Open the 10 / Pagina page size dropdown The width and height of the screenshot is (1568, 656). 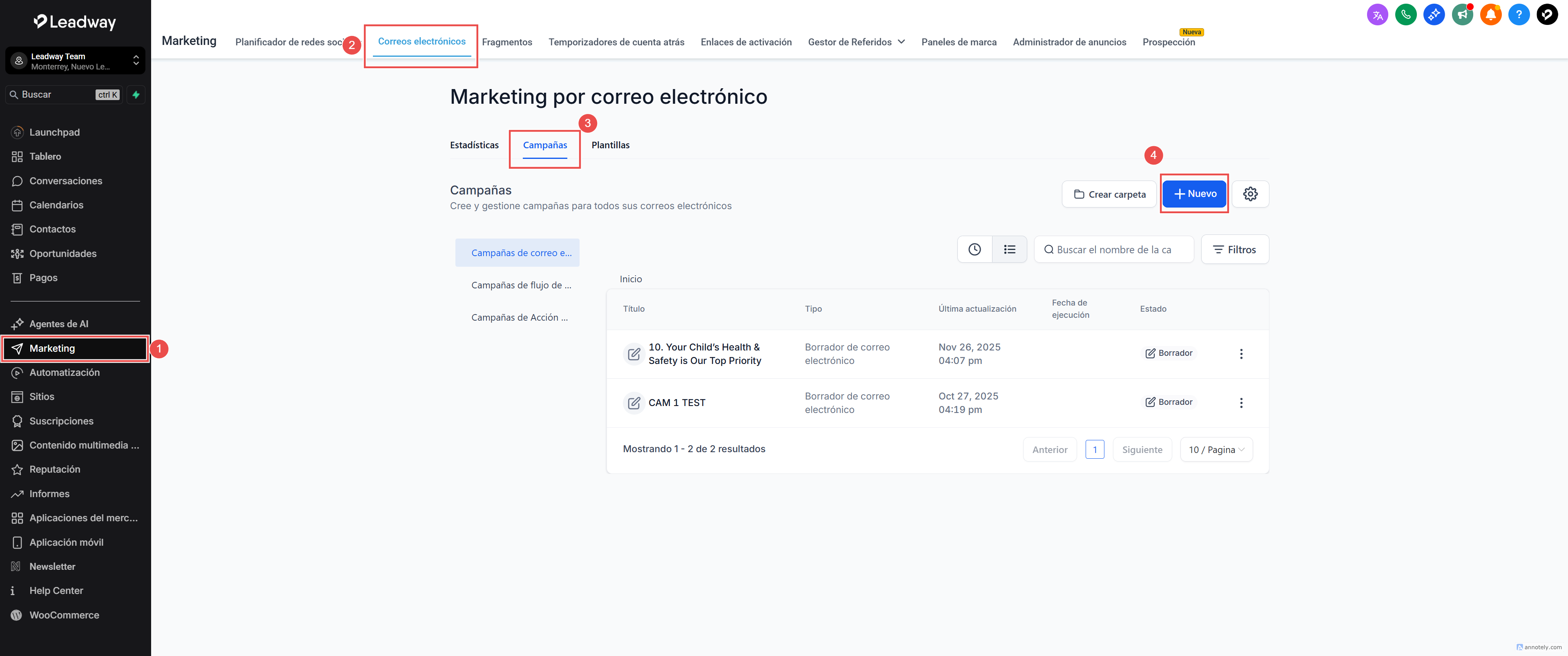coord(1216,450)
